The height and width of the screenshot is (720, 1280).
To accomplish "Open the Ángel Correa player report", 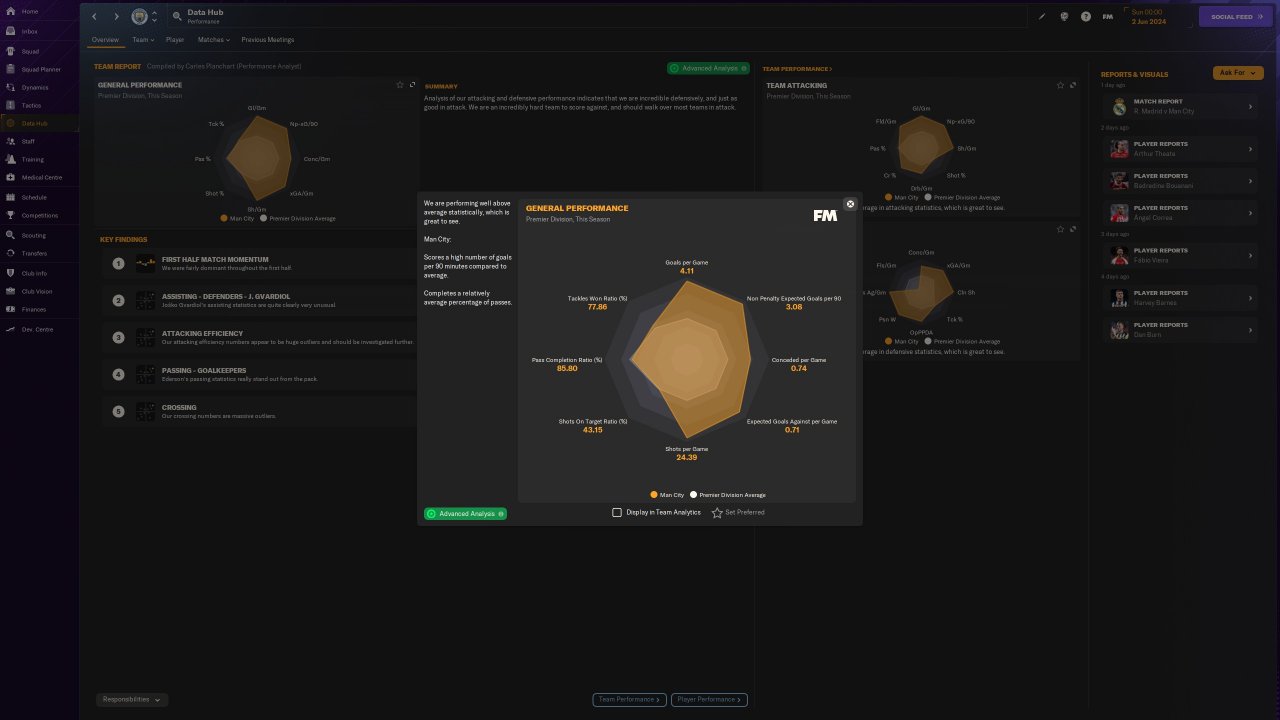I will click(1182, 212).
